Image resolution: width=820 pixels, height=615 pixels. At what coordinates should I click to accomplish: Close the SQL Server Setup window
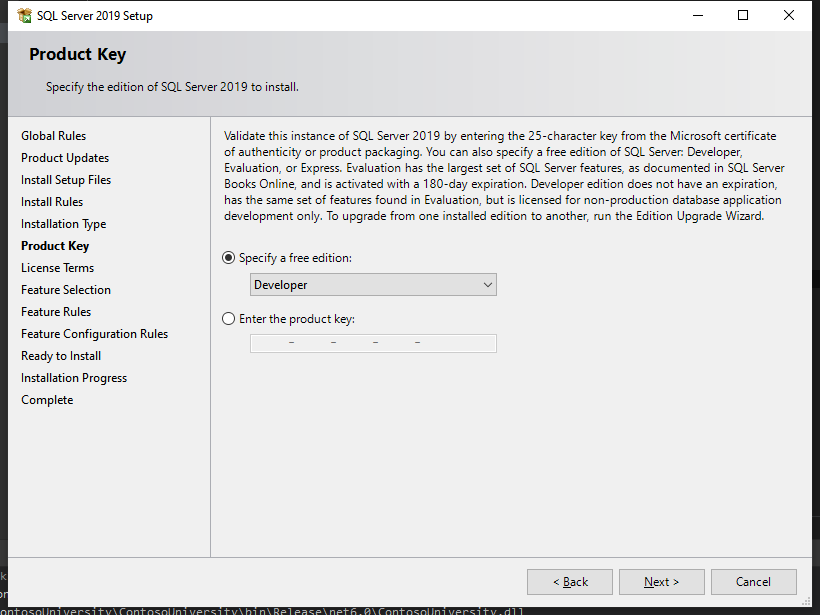[x=789, y=16]
